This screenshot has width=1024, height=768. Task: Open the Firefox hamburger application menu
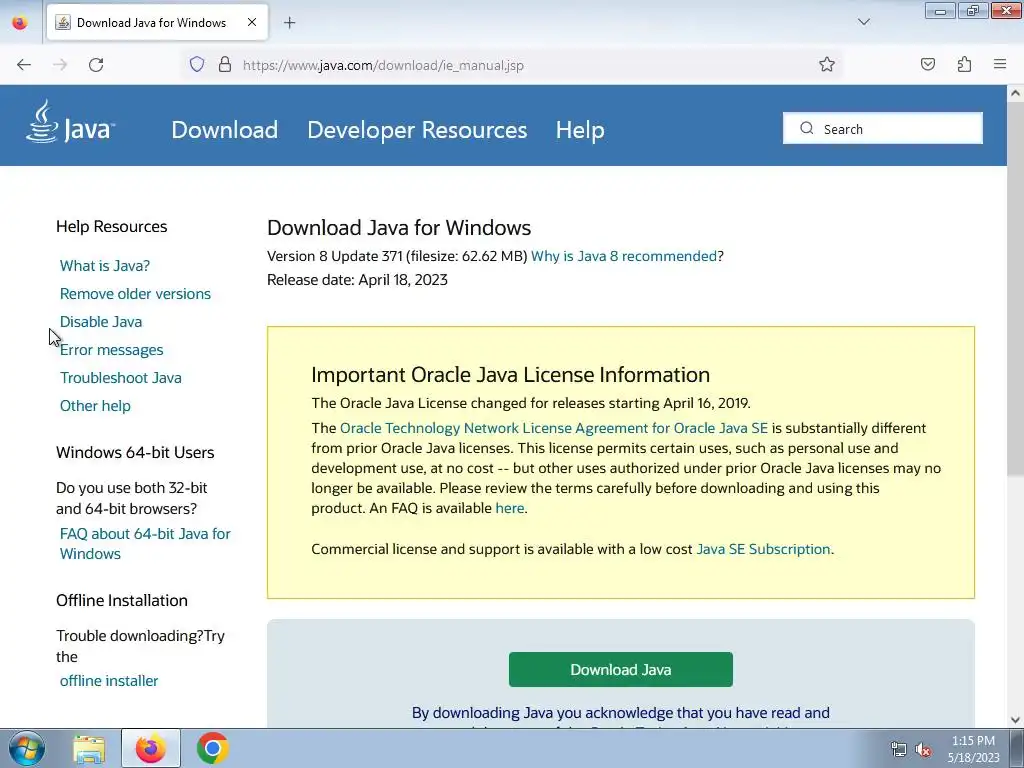pos(1000,65)
